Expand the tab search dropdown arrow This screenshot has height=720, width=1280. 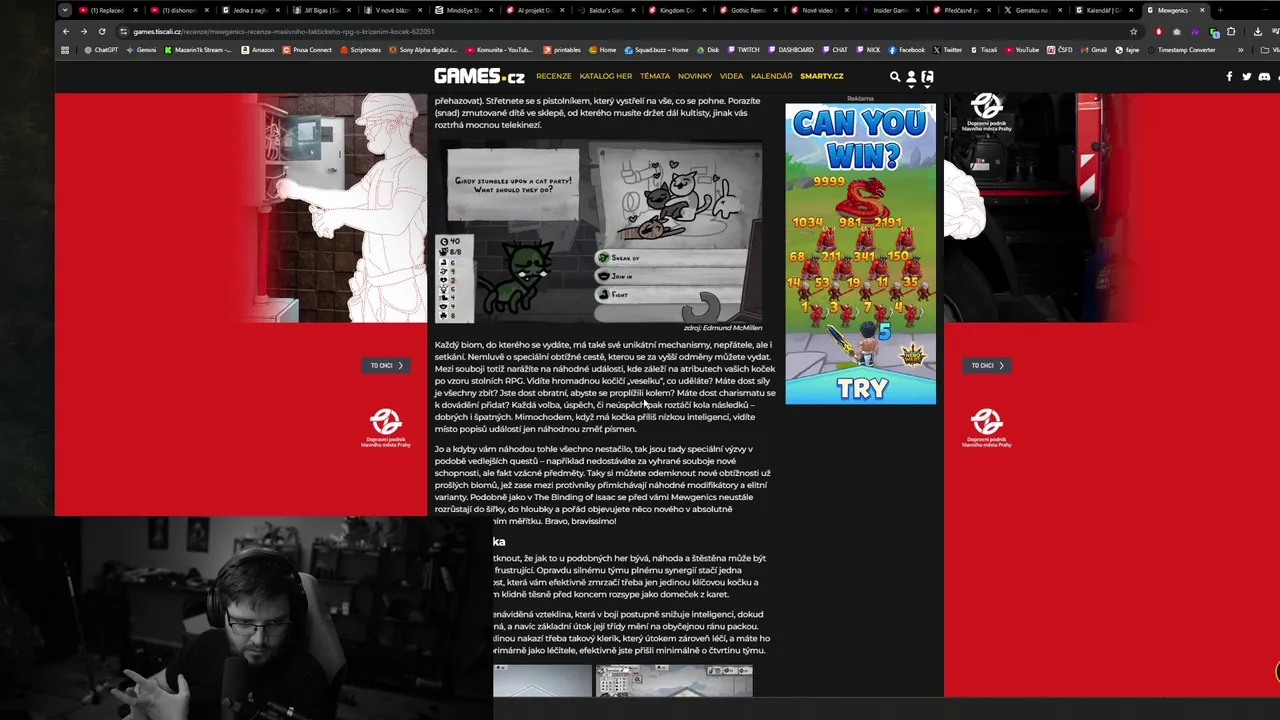coord(65,10)
